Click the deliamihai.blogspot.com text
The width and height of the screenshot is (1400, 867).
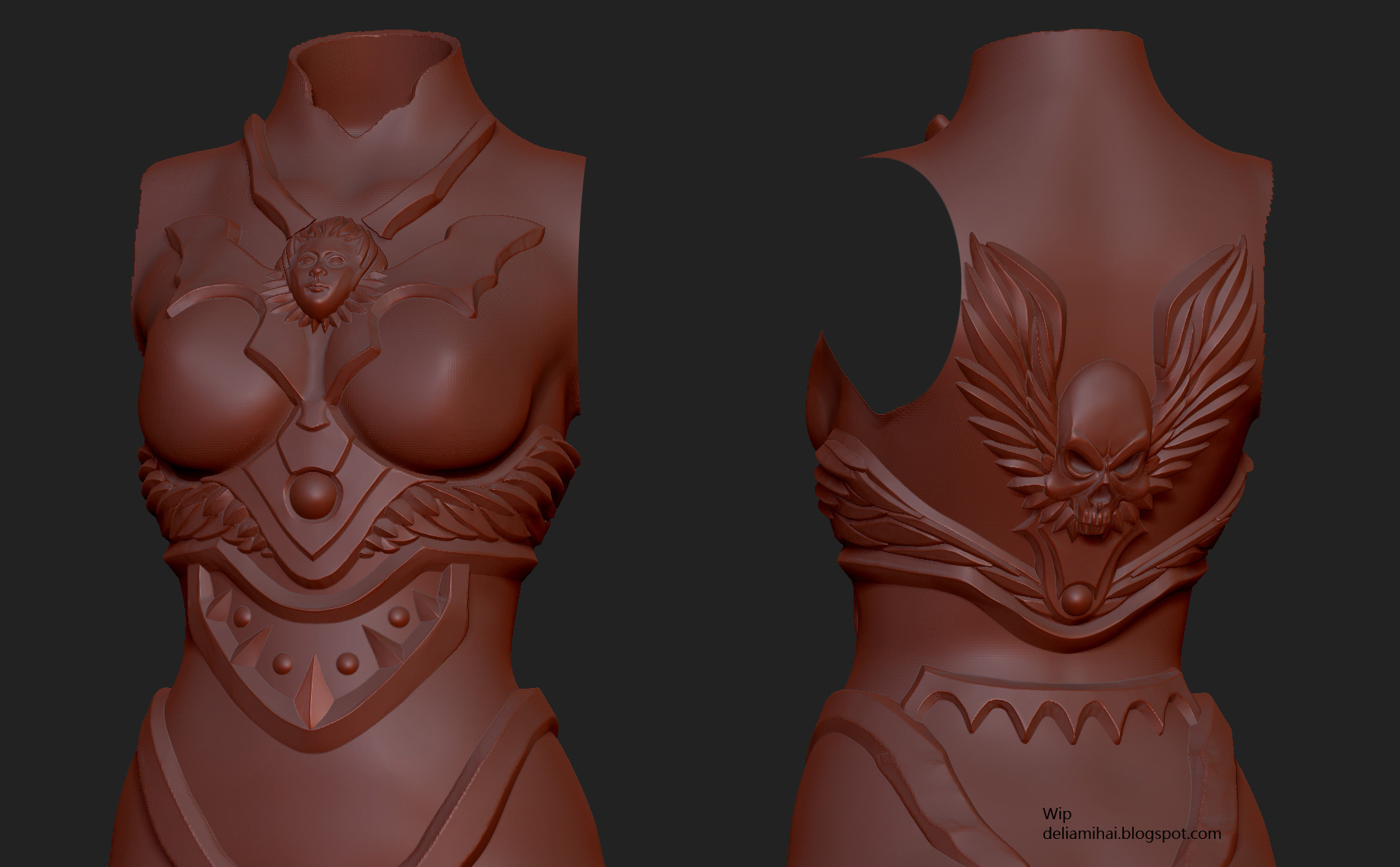(x=1131, y=834)
